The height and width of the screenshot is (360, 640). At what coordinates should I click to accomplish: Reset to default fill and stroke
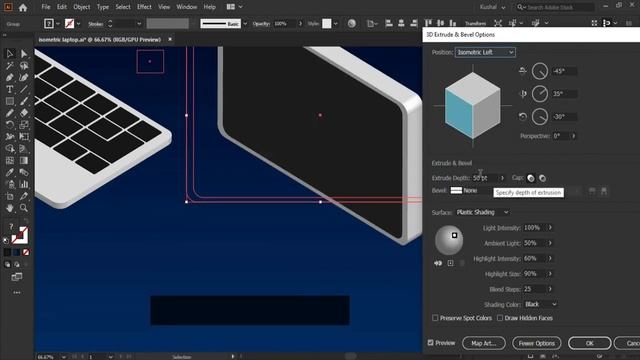click(6, 241)
